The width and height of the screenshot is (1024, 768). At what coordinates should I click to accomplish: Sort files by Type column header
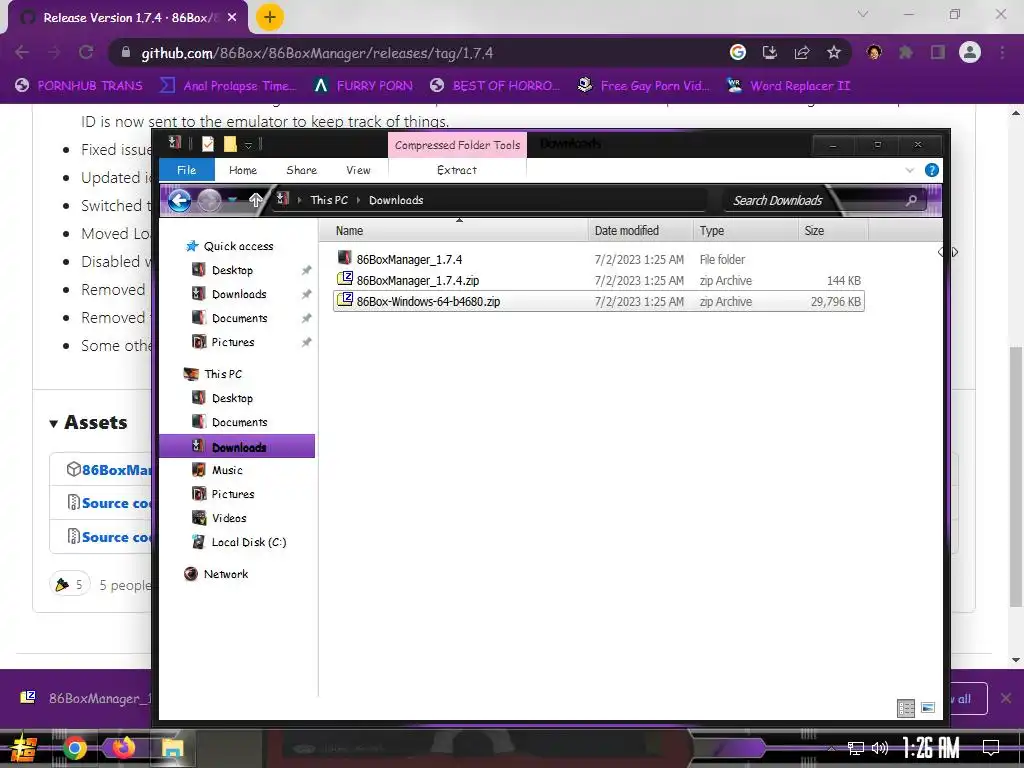pyautogui.click(x=746, y=231)
